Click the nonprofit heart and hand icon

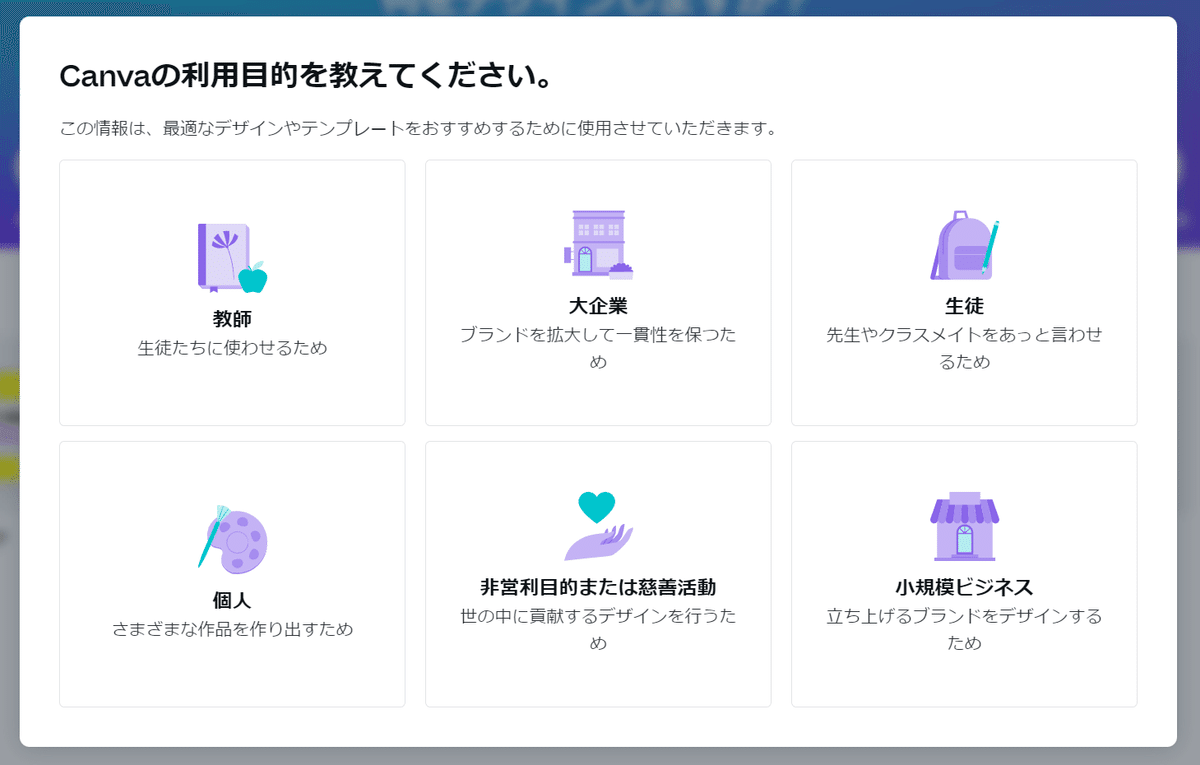pyautogui.click(x=598, y=526)
